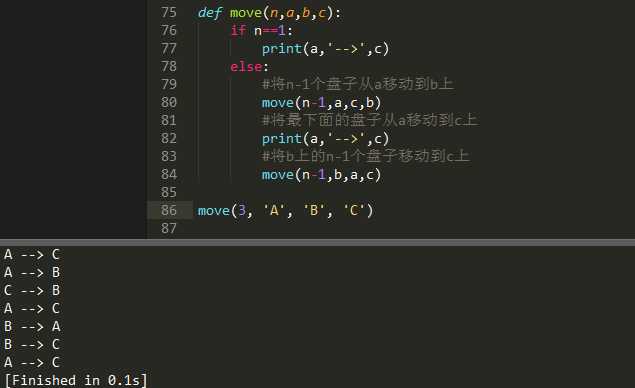The width and height of the screenshot is (635, 388).
Task: Click line number 77 in the gutter
Action: click(x=169, y=49)
